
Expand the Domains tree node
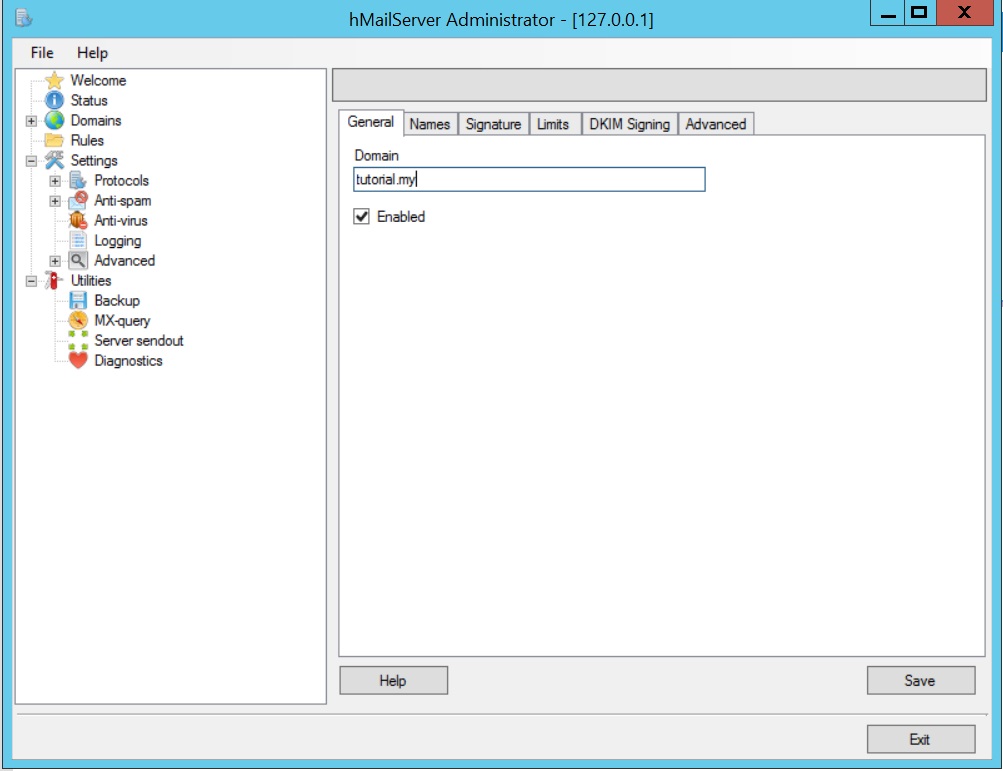point(31,121)
